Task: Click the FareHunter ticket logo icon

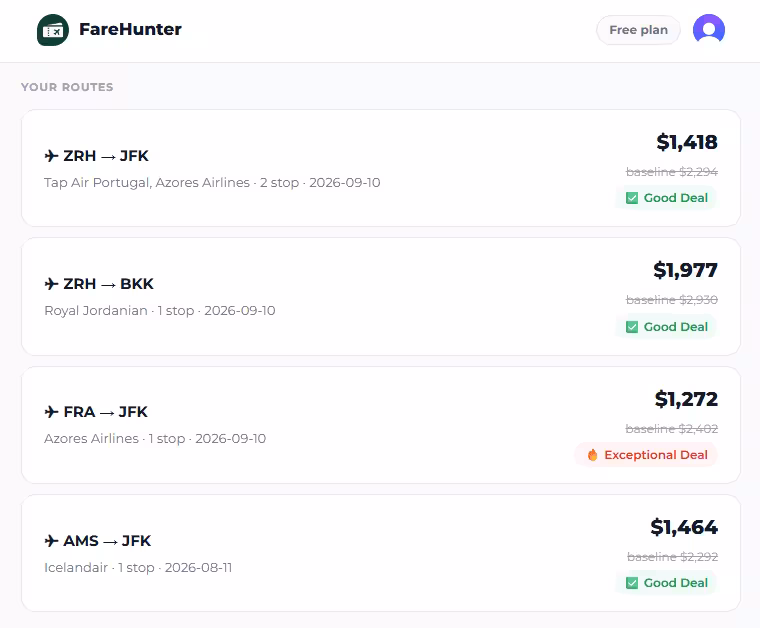Action: [53, 30]
